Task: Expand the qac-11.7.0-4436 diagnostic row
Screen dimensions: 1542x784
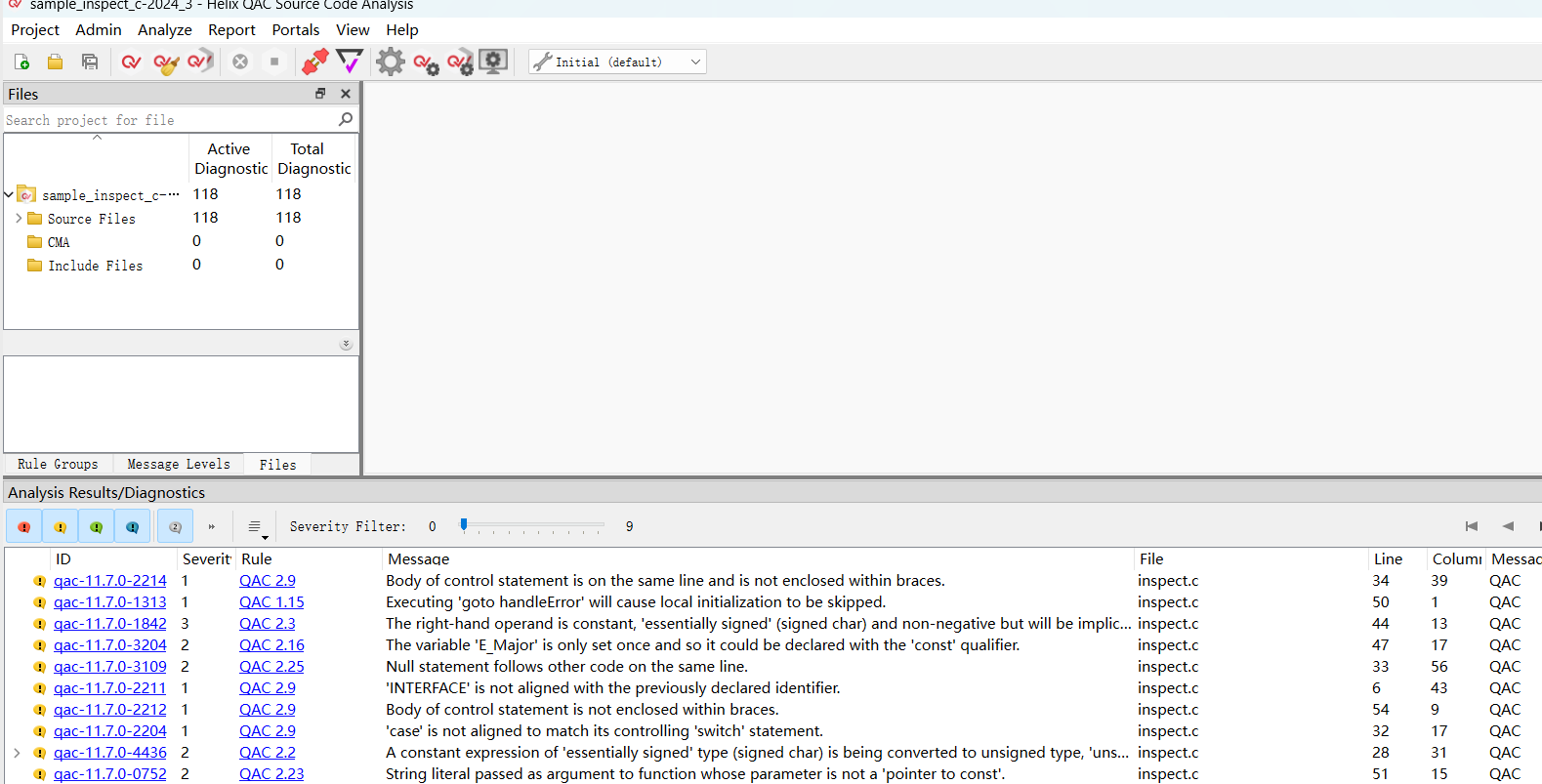Action: tap(17, 753)
